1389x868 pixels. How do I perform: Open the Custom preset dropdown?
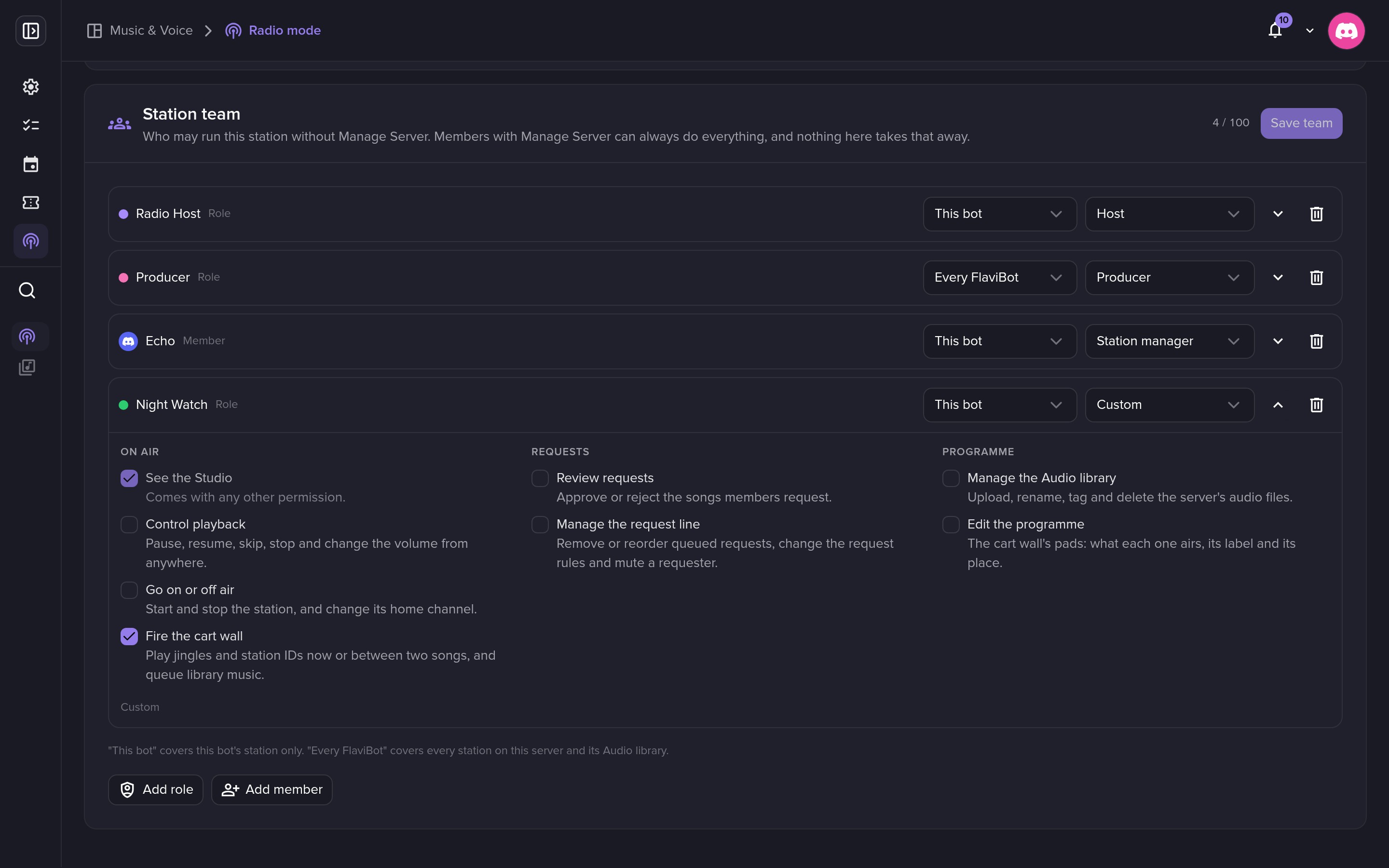(x=1169, y=405)
